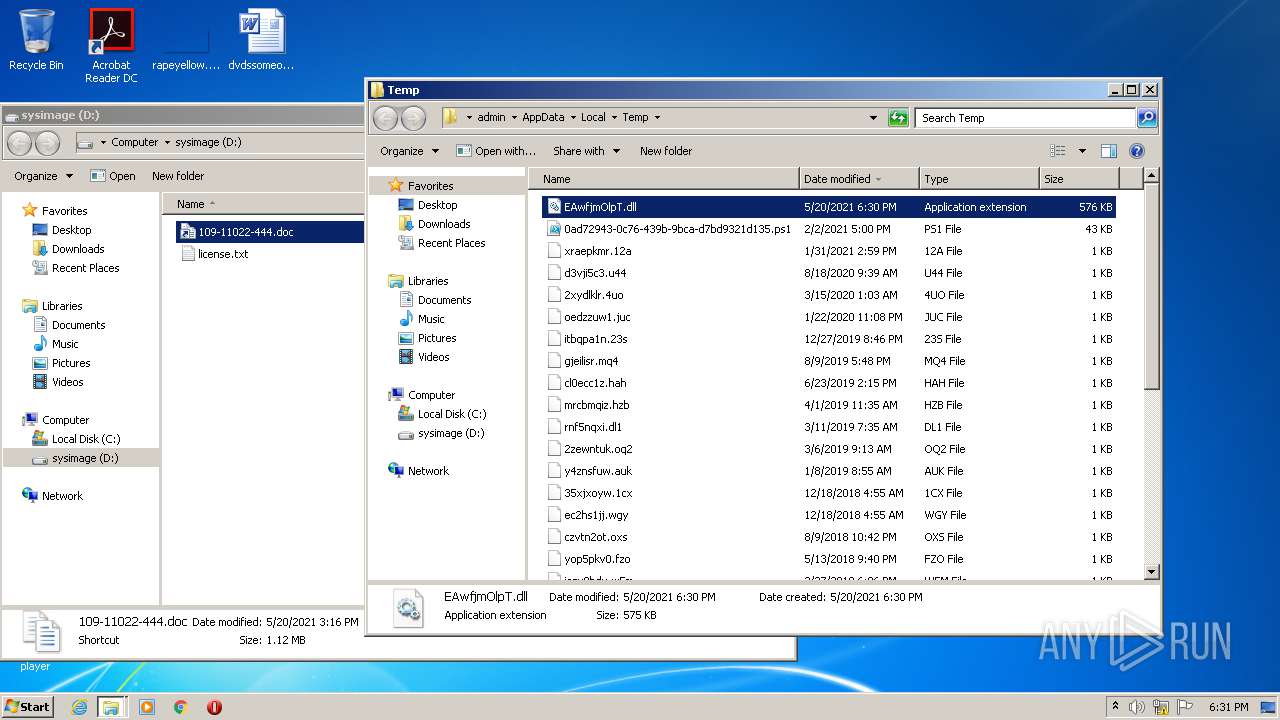Select the PowerShell .ps1 file icon
This screenshot has width=1280, height=720.
(555, 229)
